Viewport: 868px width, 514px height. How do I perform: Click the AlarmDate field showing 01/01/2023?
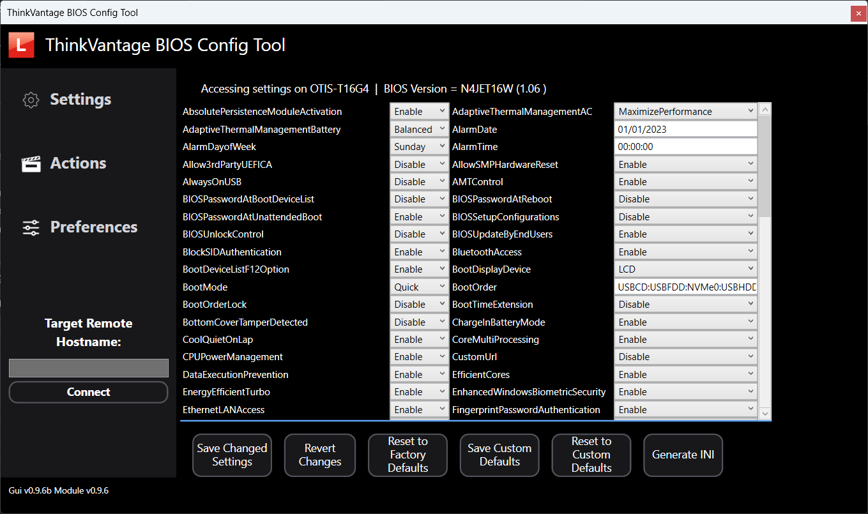pos(685,129)
